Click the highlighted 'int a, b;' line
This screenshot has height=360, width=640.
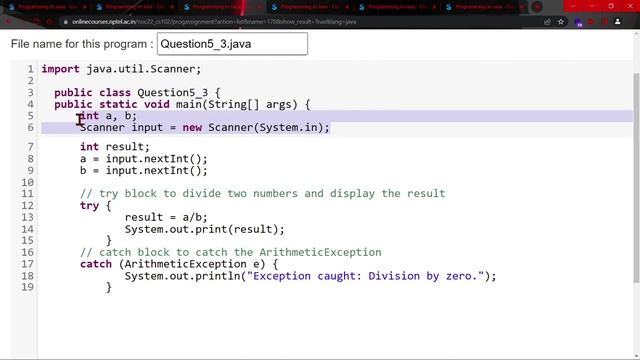point(108,116)
